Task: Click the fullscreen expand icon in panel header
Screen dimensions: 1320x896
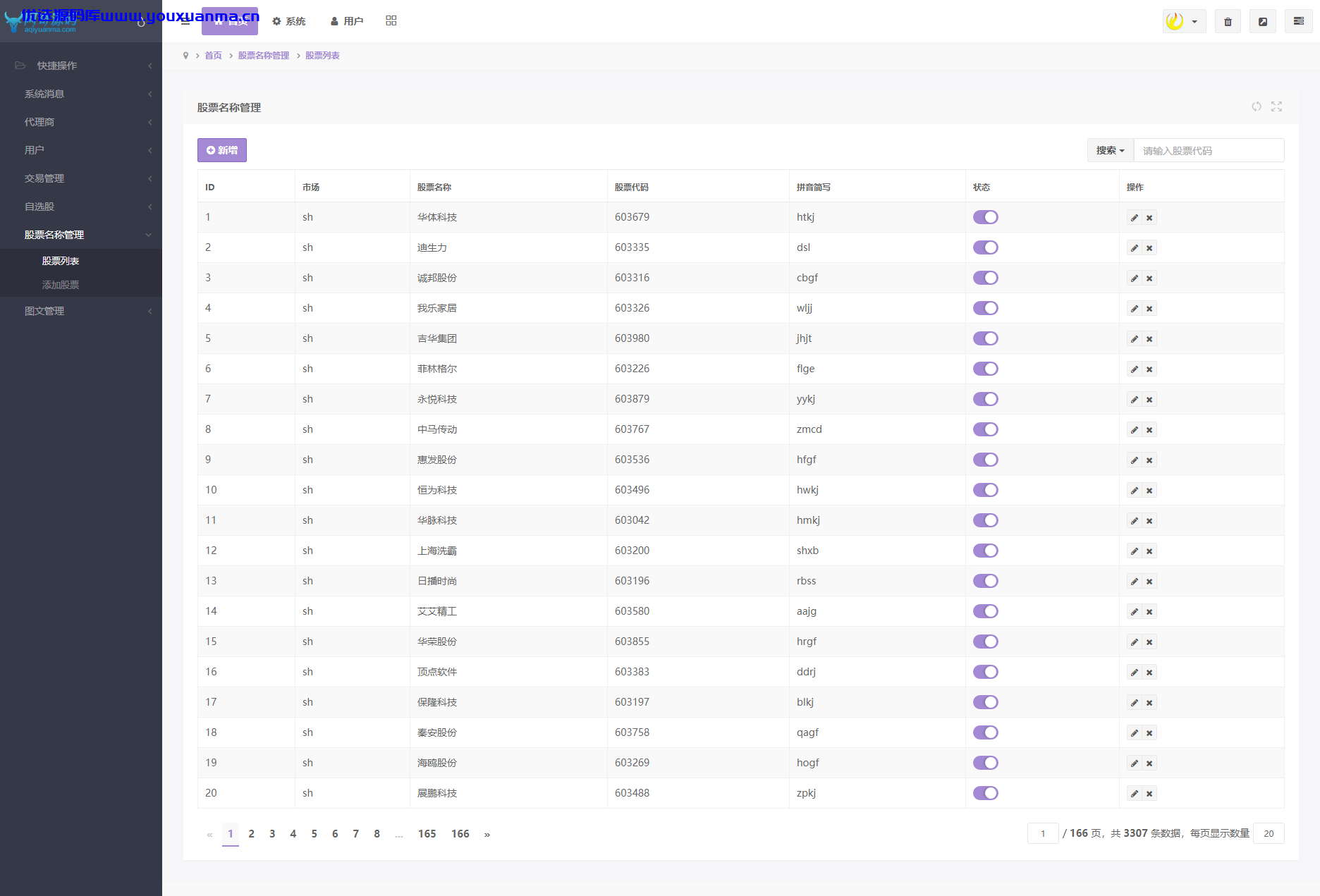Action: click(x=1276, y=106)
